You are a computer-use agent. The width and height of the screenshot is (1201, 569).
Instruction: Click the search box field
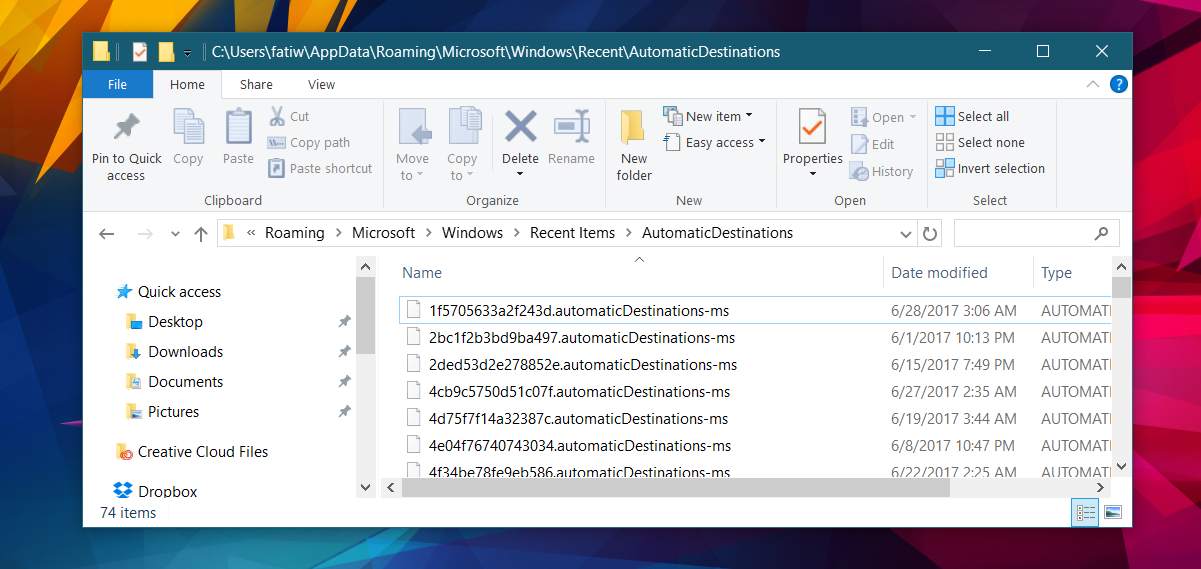(1036, 233)
